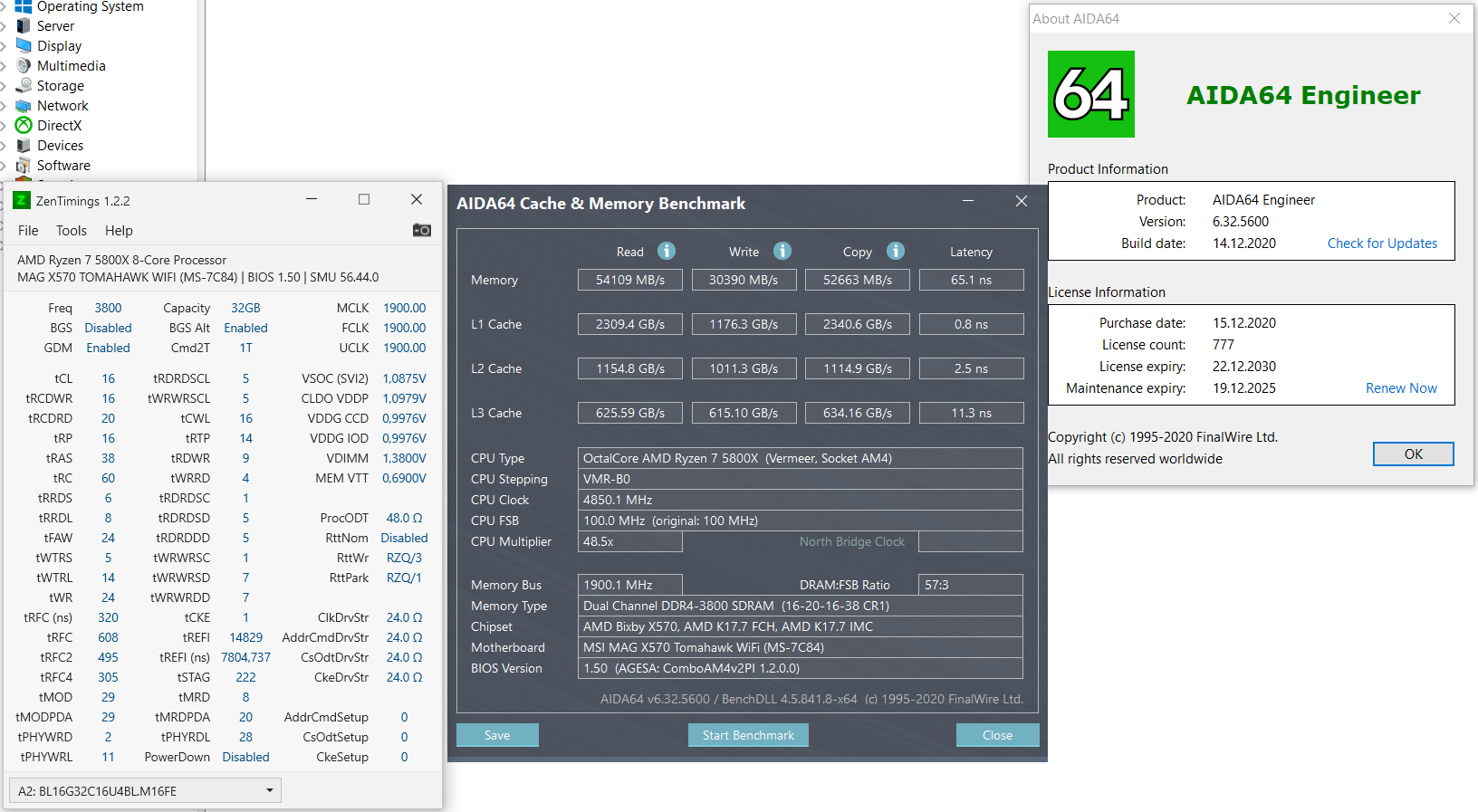Select the Server icon in AIDA64 tree
This screenshot has width=1478, height=812.
[x=24, y=25]
